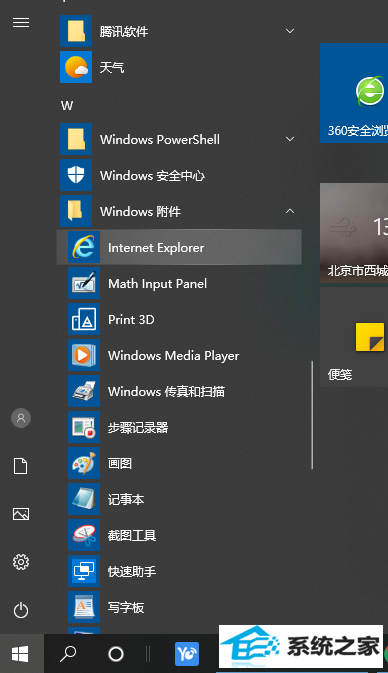Expand the hamburger menu at top left
The width and height of the screenshot is (388, 673).
point(21,22)
